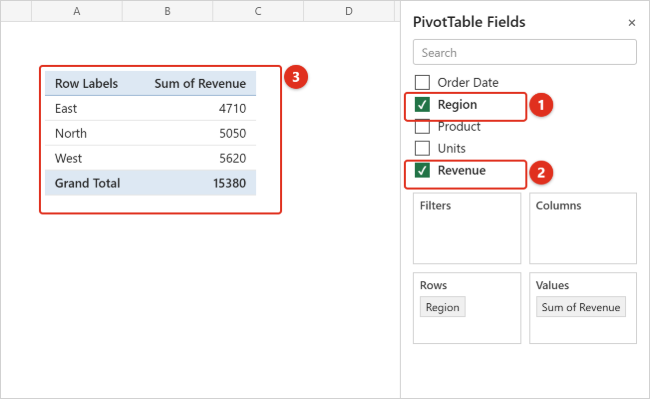650x399 pixels.
Task: Select column B header
Action: pos(167,11)
